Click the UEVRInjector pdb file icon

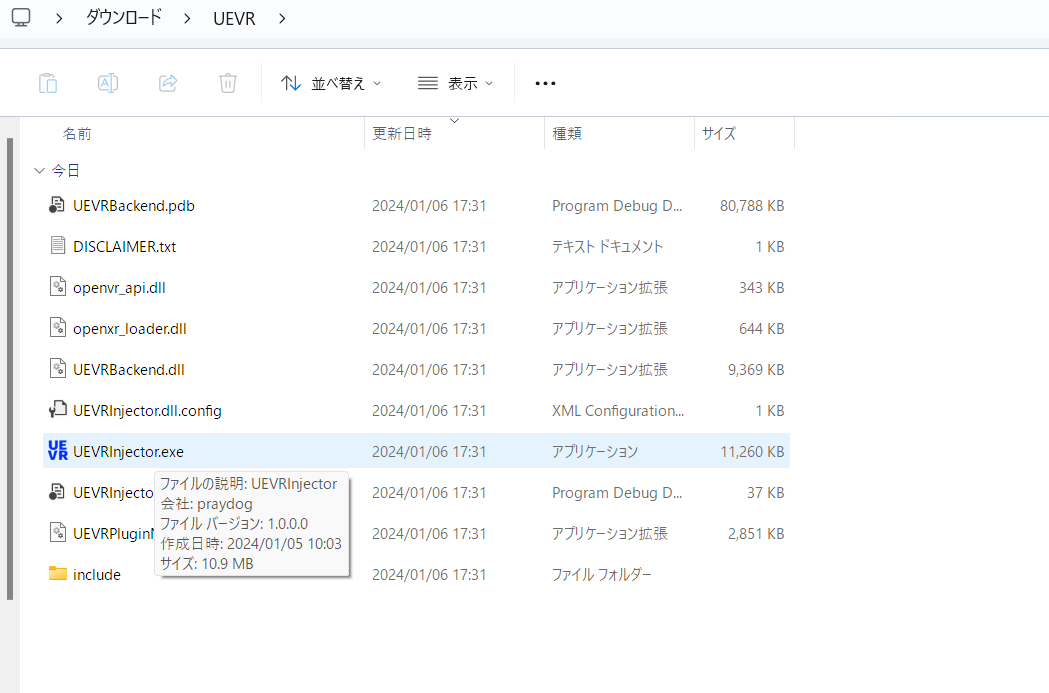(58, 492)
